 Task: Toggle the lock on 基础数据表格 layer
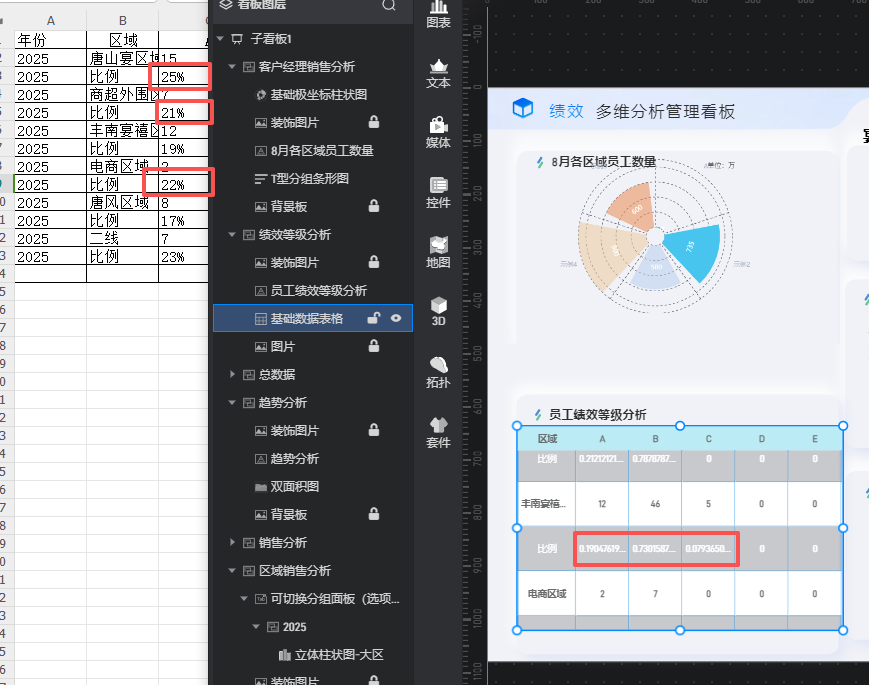tap(373, 319)
